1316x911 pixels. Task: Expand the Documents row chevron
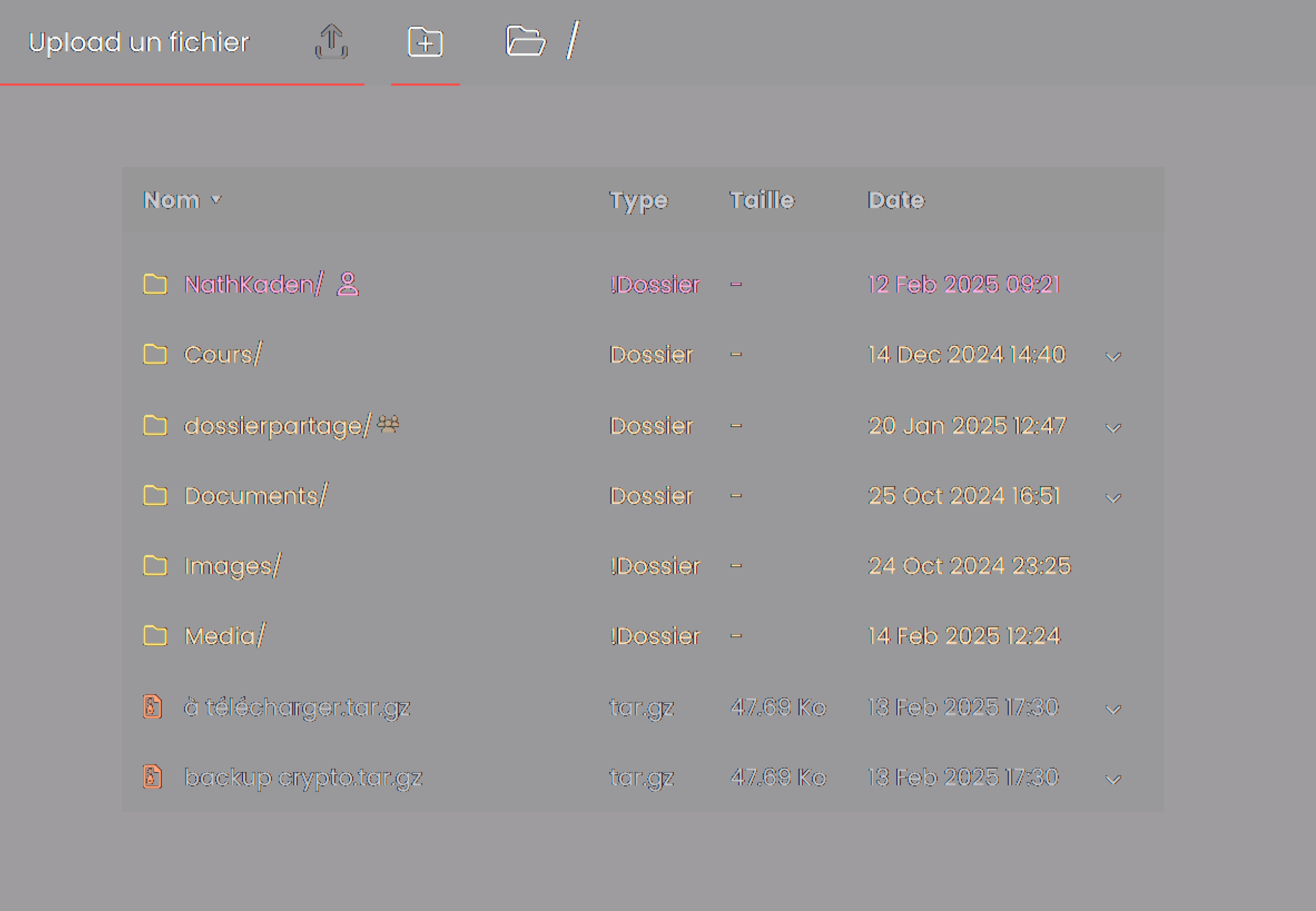pyautogui.click(x=1113, y=499)
